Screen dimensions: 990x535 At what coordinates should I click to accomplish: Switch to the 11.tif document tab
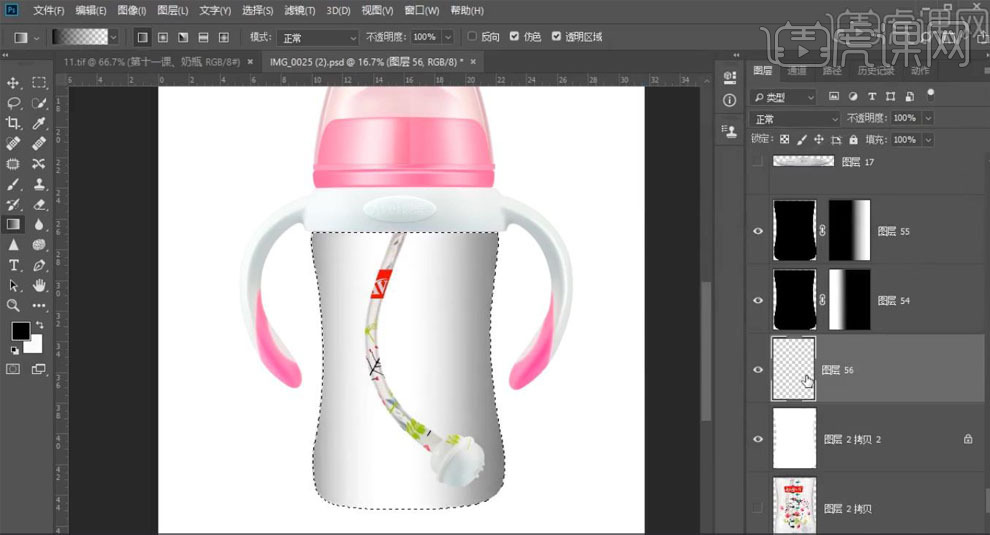point(152,62)
